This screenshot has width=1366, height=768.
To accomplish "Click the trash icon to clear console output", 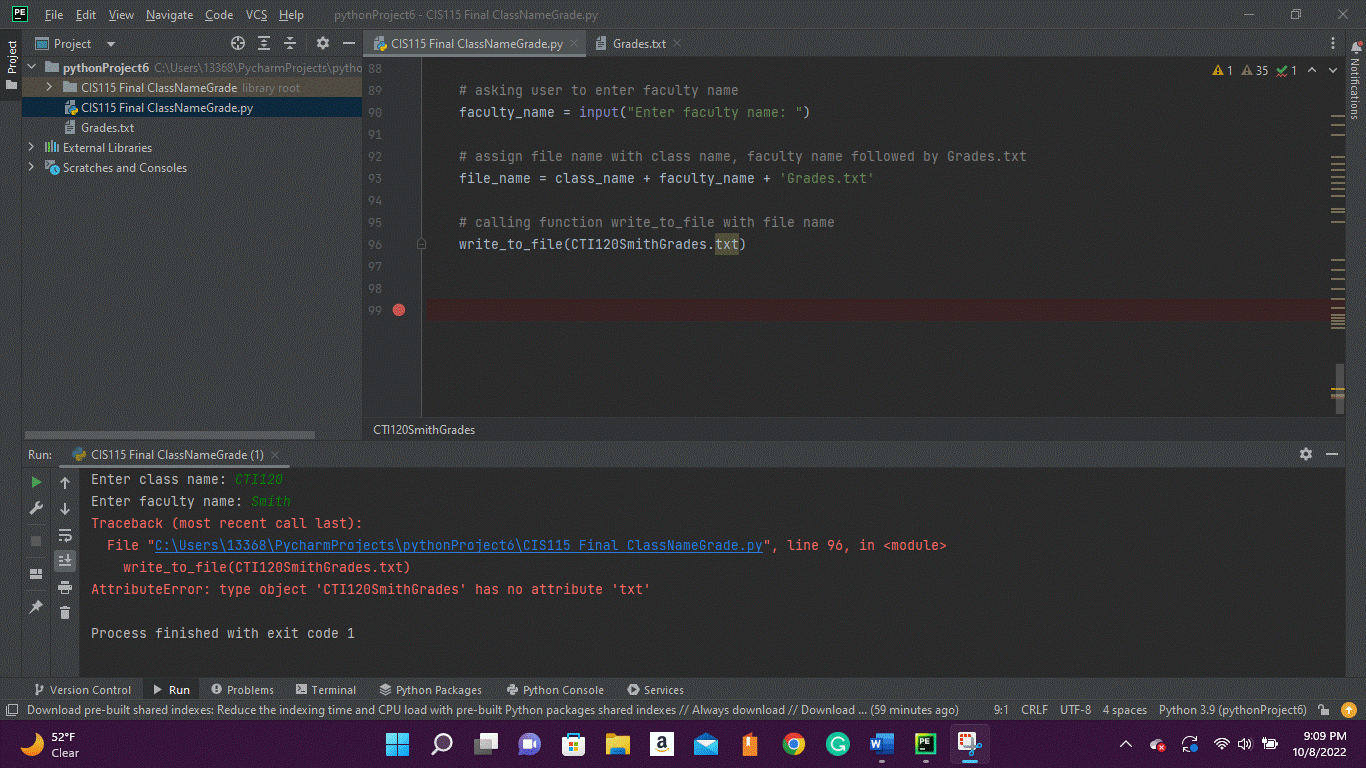I will pyautogui.click(x=65, y=612).
